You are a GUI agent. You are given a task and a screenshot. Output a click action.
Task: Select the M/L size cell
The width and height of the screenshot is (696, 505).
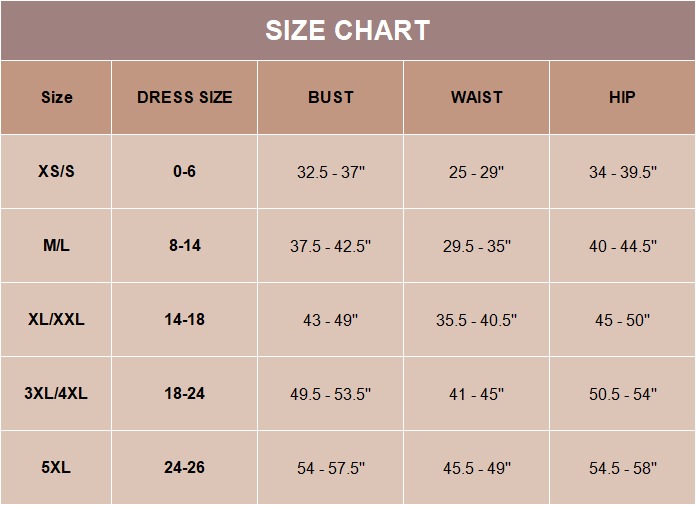tap(56, 246)
